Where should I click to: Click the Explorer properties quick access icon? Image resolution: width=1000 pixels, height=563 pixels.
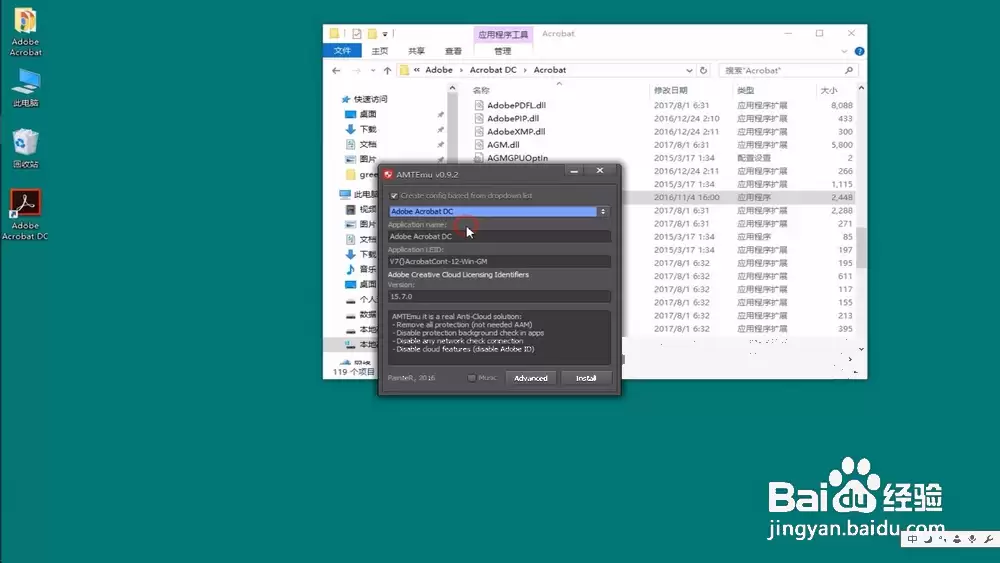[x=357, y=34]
